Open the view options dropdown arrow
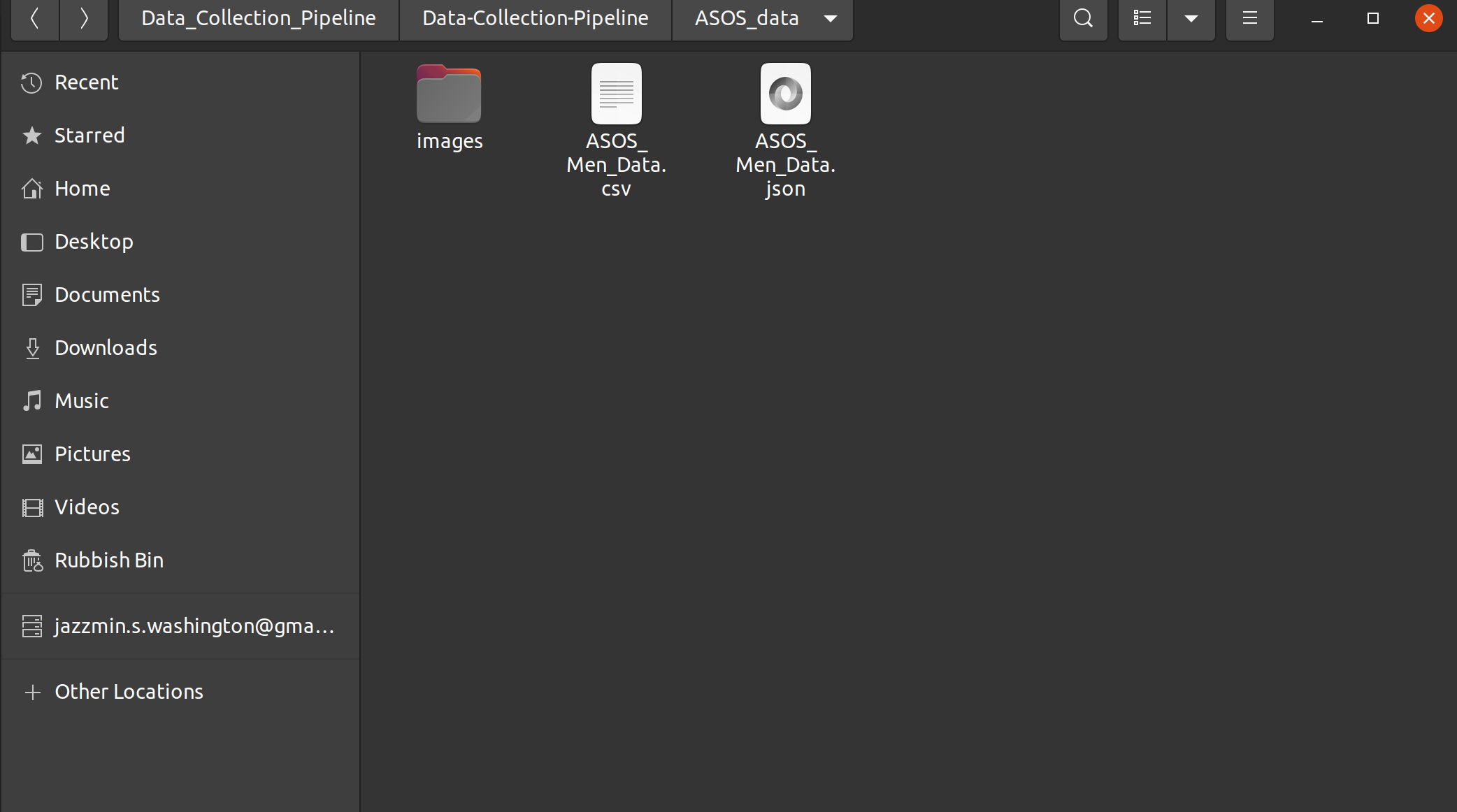The width and height of the screenshot is (1457, 812). [x=1191, y=18]
